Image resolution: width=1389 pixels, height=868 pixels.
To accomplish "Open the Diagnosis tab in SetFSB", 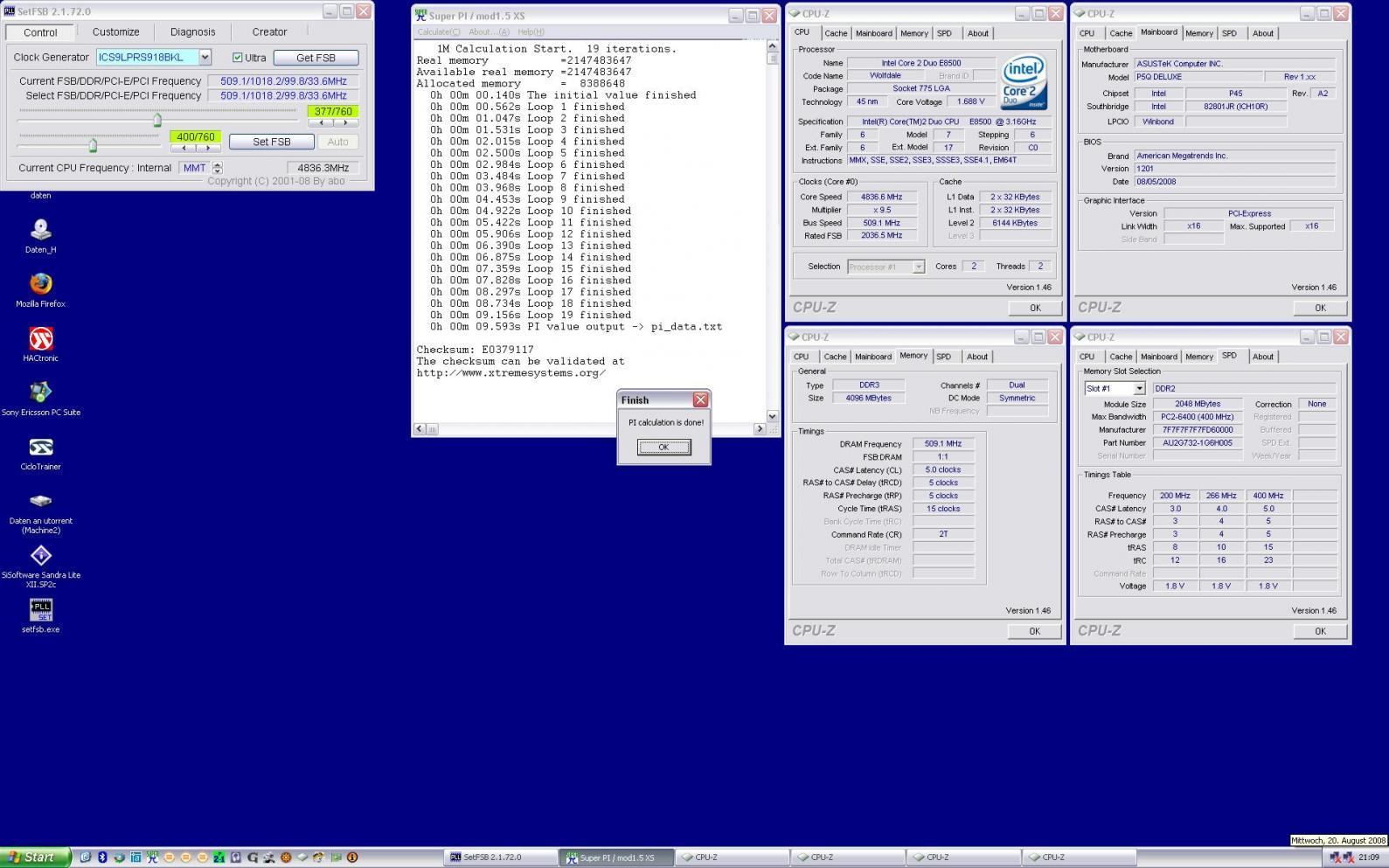I will click(193, 31).
